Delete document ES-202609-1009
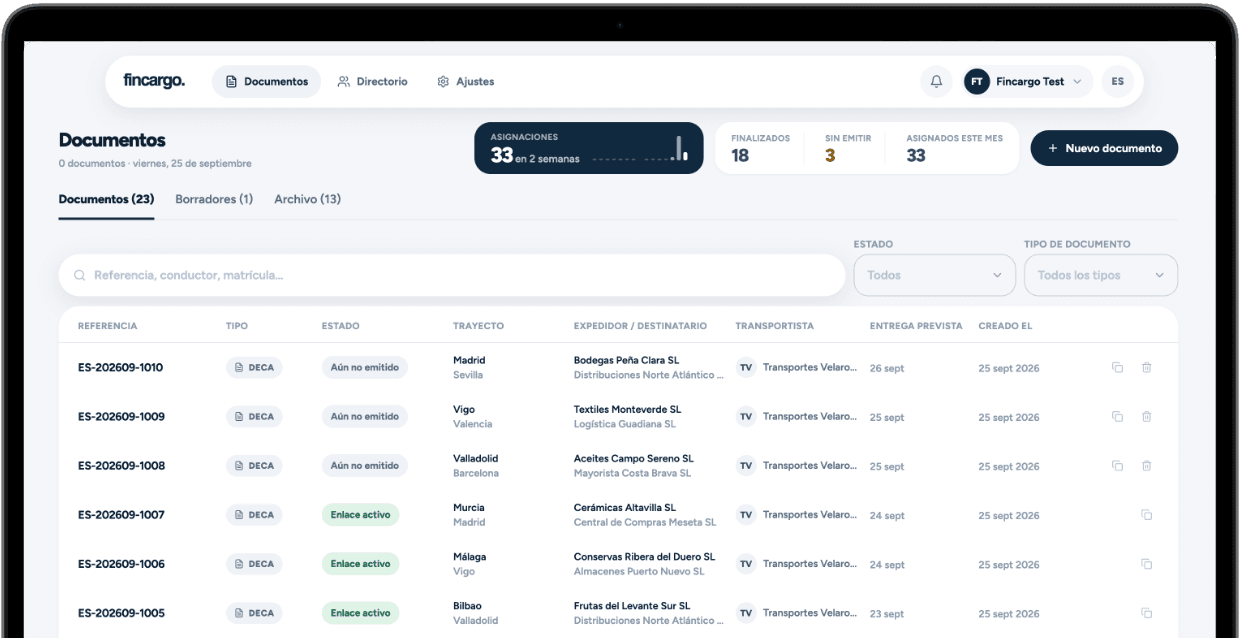Image resolution: width=1243 pixels, height=638 pixels. pos(1147,417)
